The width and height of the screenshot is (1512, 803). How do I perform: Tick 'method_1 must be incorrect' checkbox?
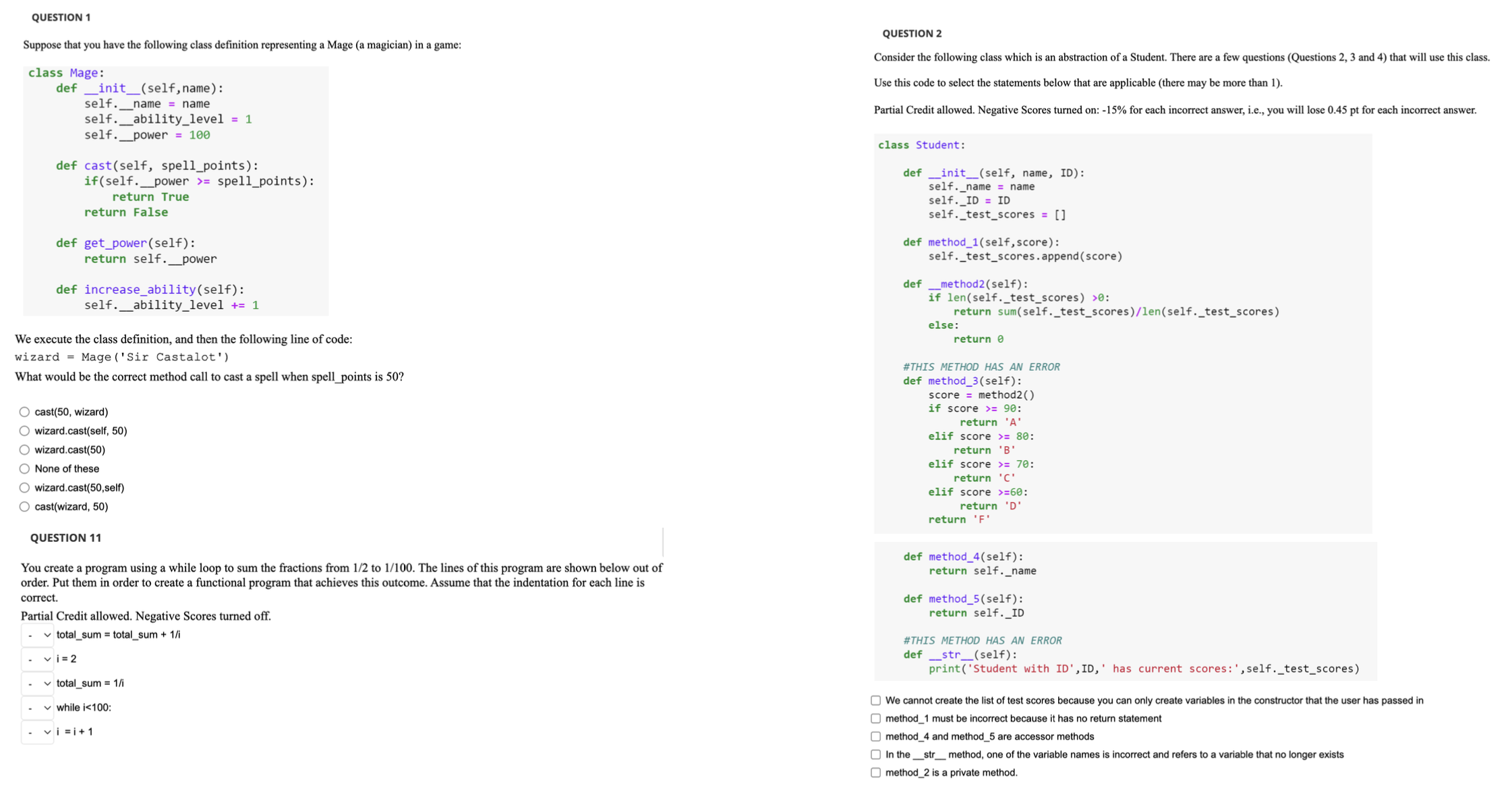tap(875, 719)
